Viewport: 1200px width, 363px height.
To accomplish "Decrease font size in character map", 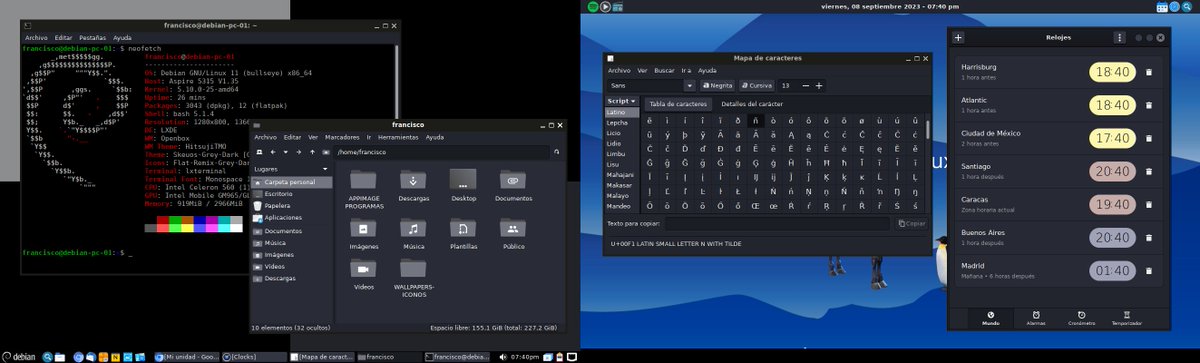I will [x=806, y=86].
